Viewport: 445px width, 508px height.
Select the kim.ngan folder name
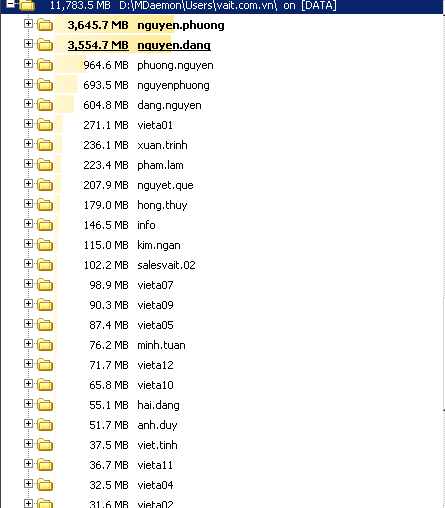click(x=159, y=245)
